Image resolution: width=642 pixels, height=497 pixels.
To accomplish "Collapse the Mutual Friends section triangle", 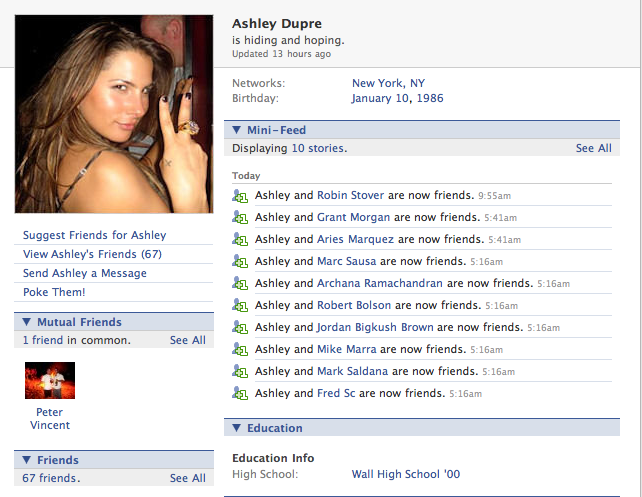I will click(27, 322).
